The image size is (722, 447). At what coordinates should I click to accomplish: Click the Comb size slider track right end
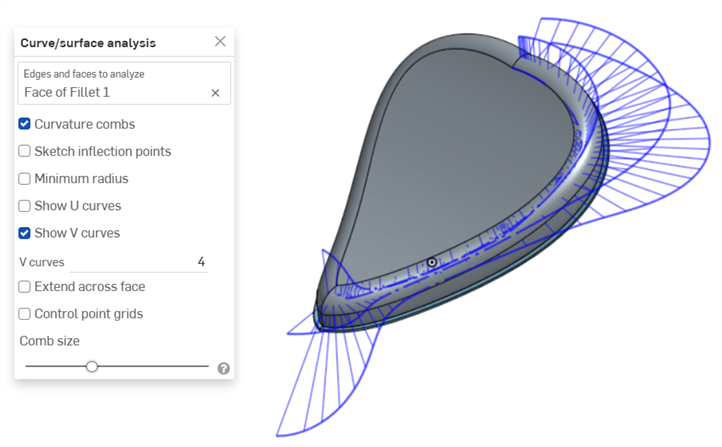[206, 366]
